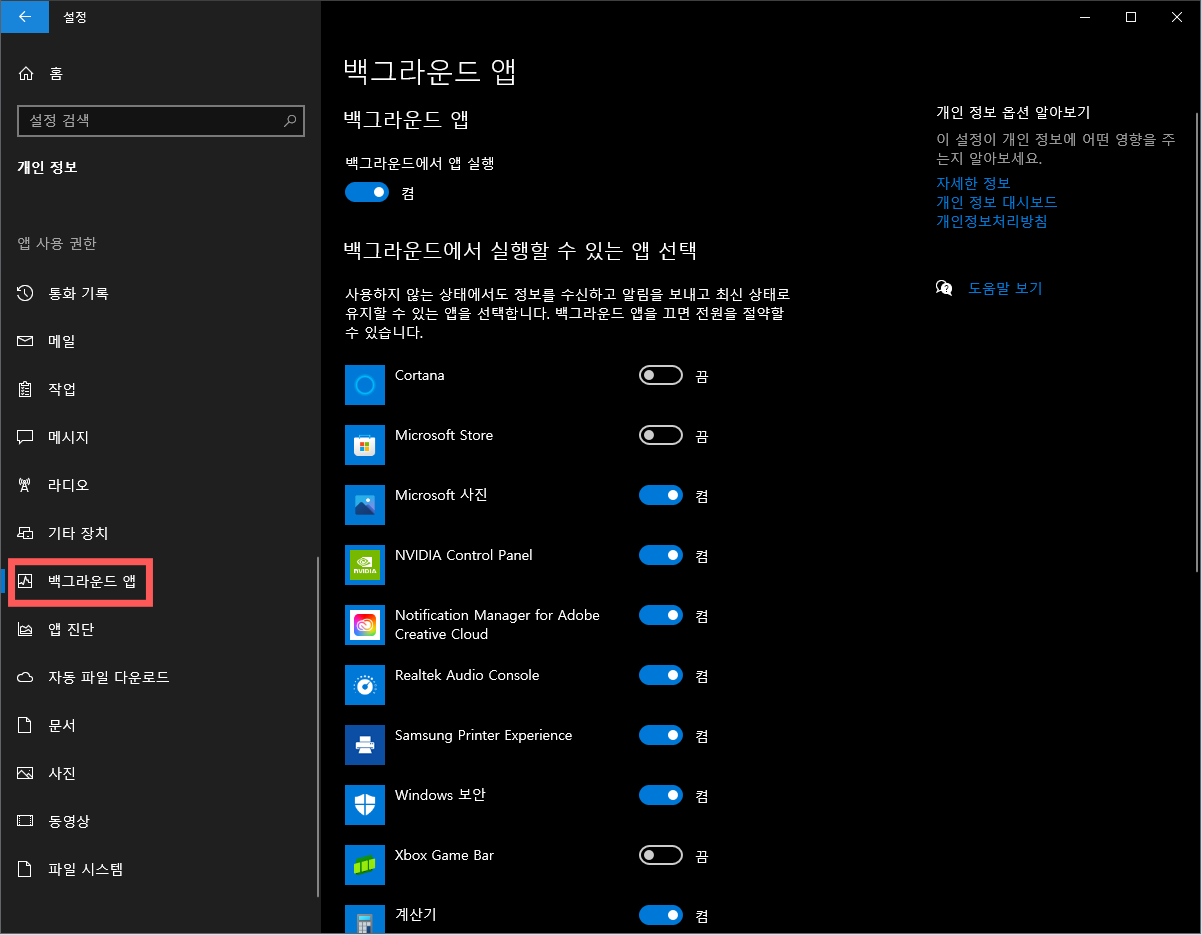Click the email envelope icon
Screen dimensions: 1202x935
click(26, 341)
